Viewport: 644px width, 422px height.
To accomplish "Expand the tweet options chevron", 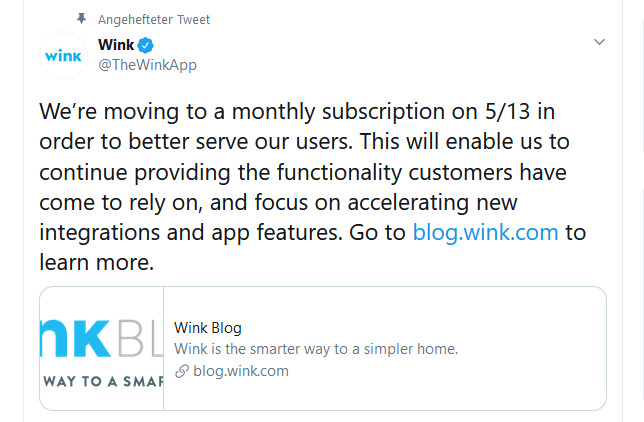I will point(599,42).
